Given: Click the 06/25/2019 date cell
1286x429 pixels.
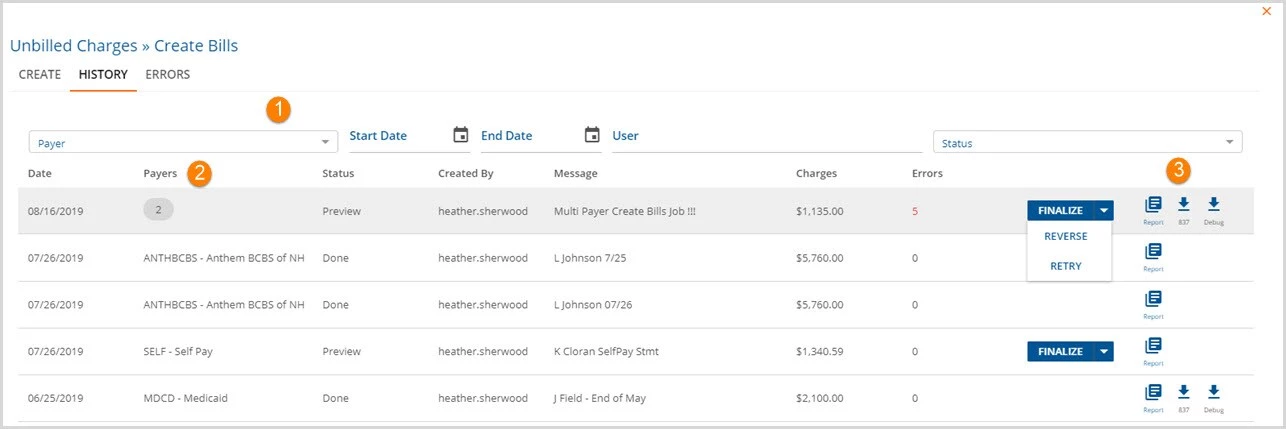Looking at the screenshot, I should point(55,398).
